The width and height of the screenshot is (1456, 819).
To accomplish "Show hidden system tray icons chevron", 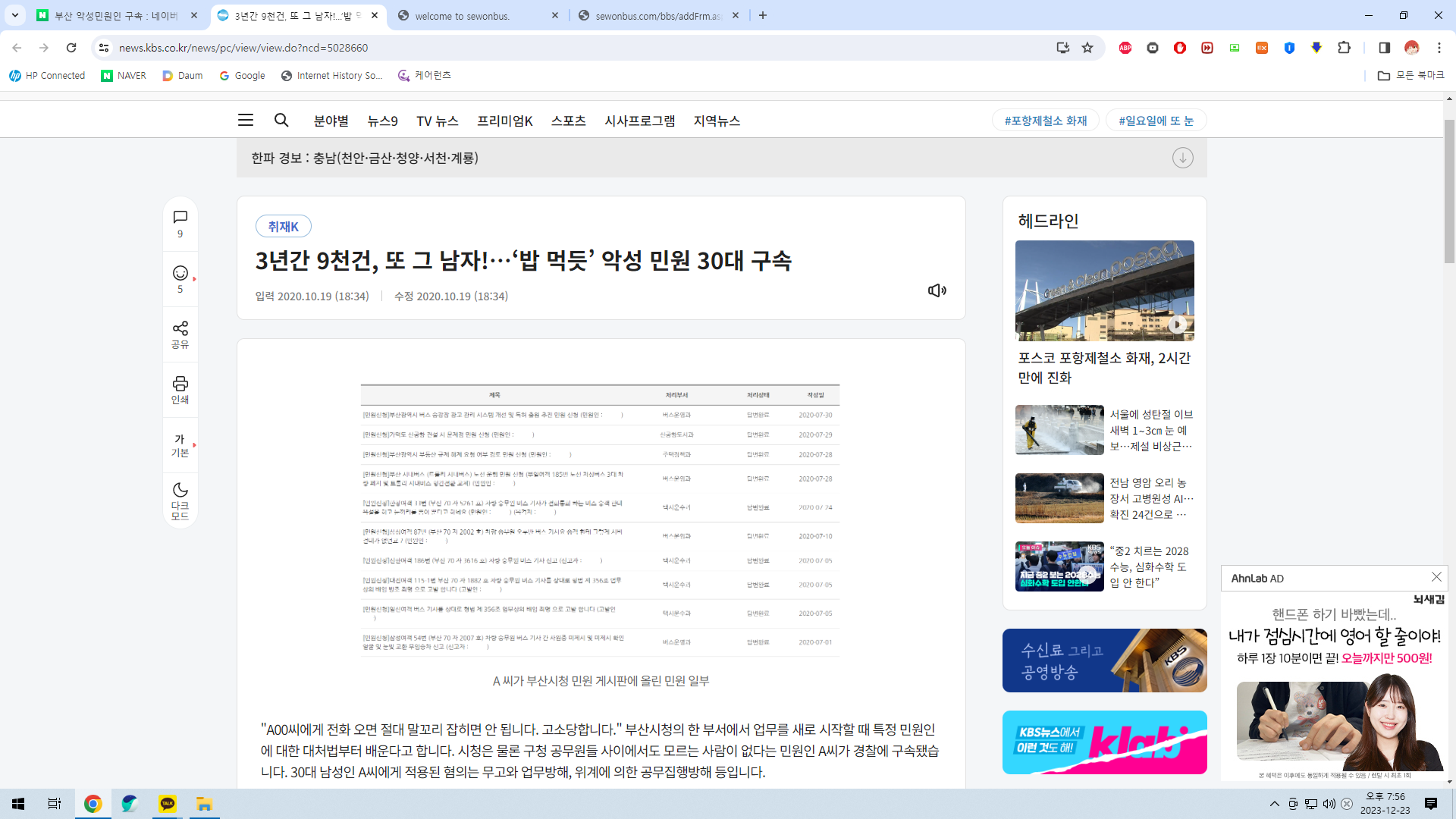I will click(x=1274, y=804).
